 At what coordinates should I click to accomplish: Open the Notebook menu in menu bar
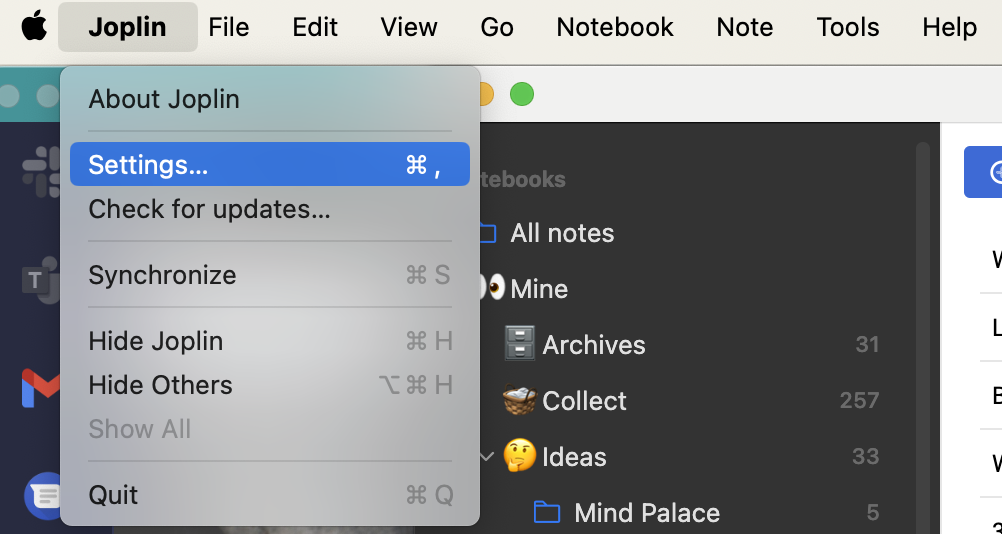[x=615, y=27]
